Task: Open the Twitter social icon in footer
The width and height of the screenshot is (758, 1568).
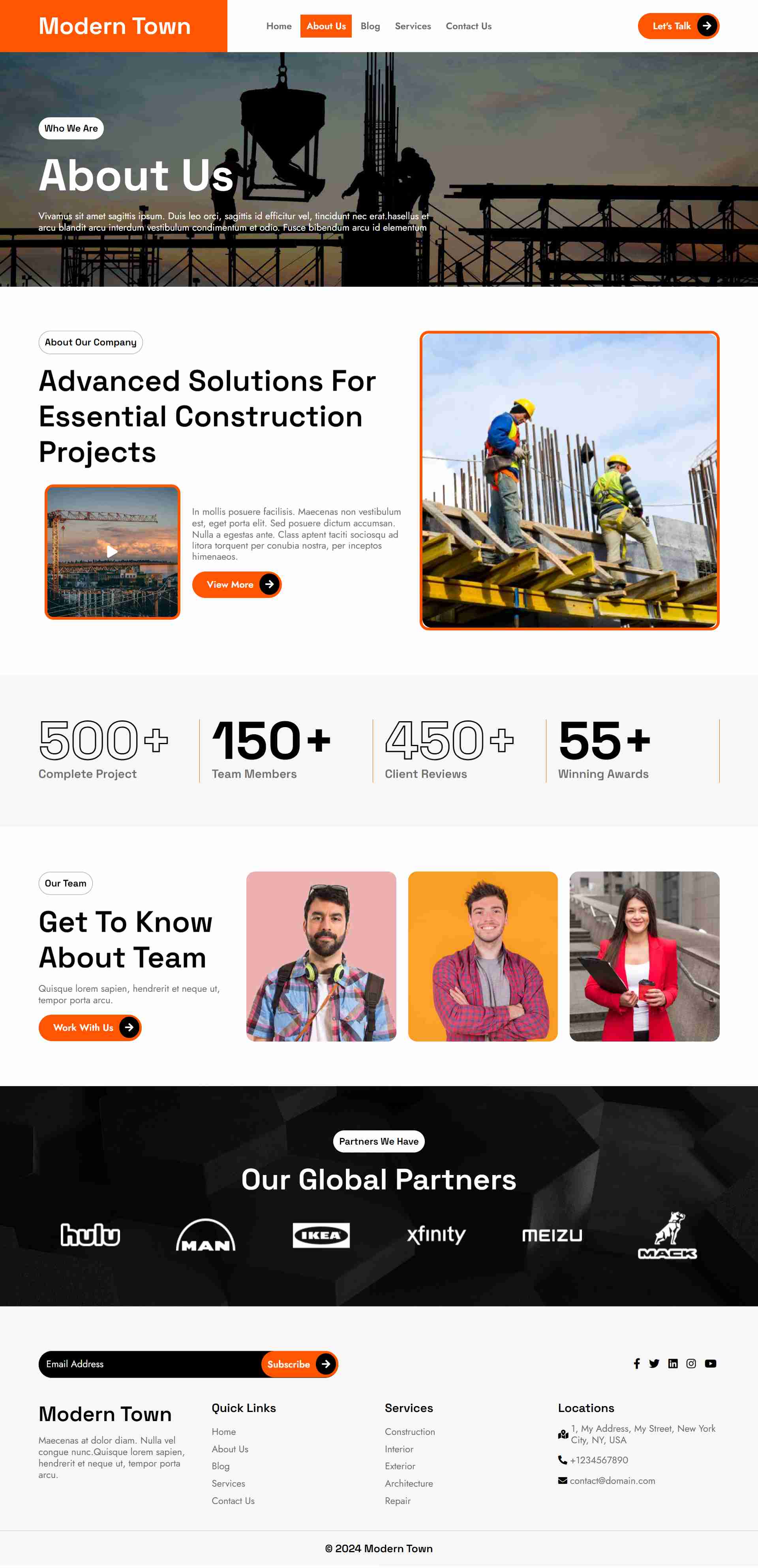Action: 654,1363
